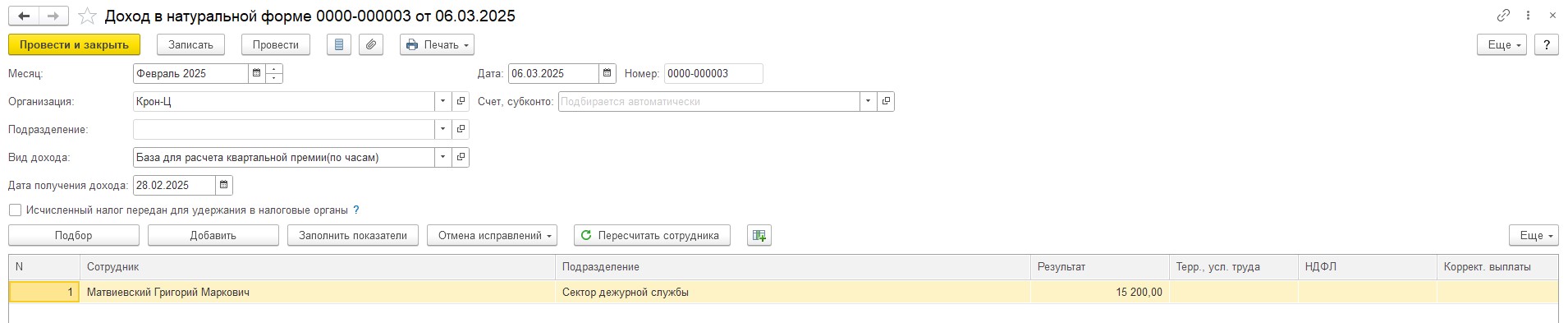This screenshot has width=1568, height=323.
Task: Add document to favorites with star icon
Action: [87, 16]
